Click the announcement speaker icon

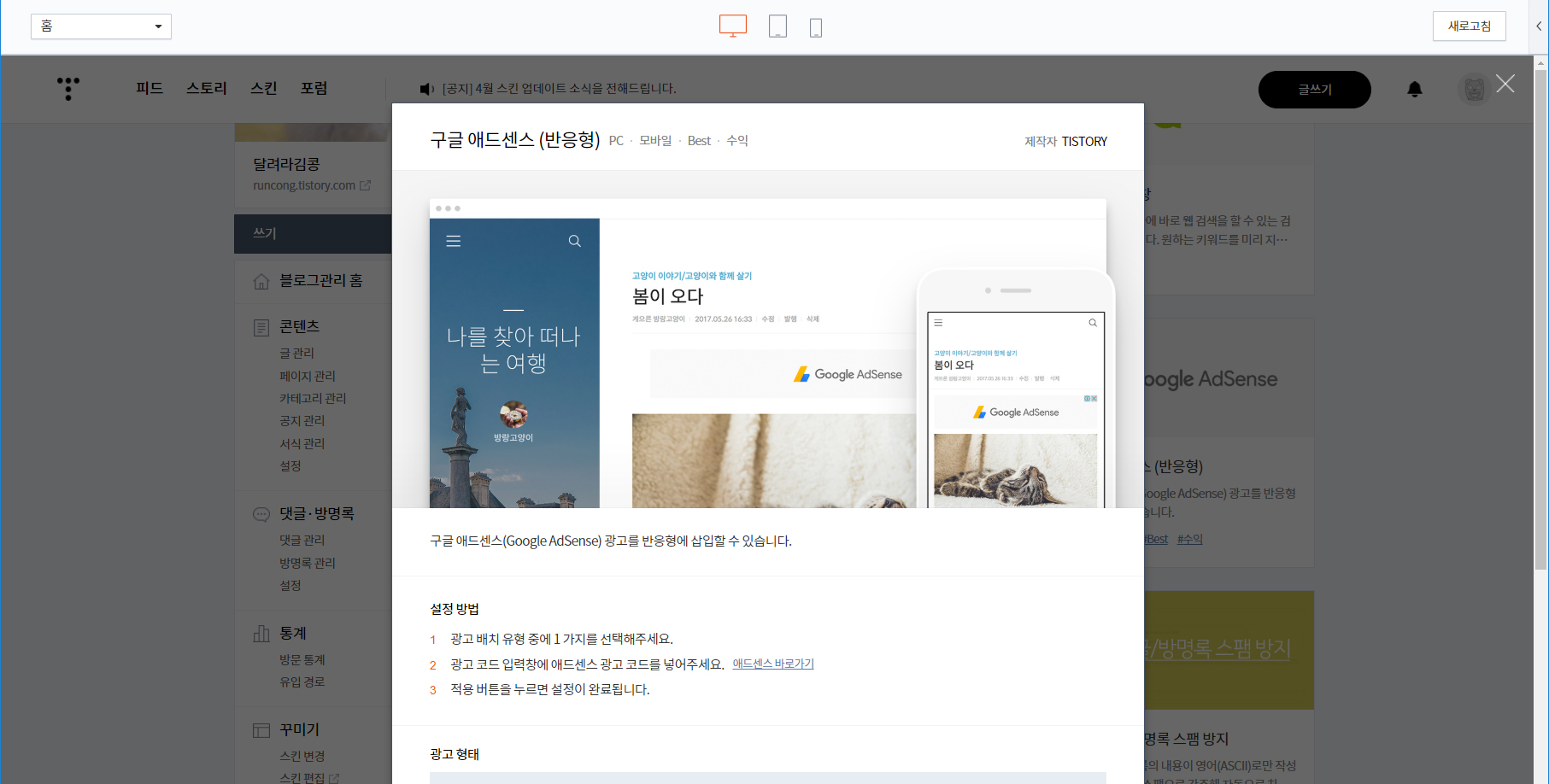tap(427, 89)
